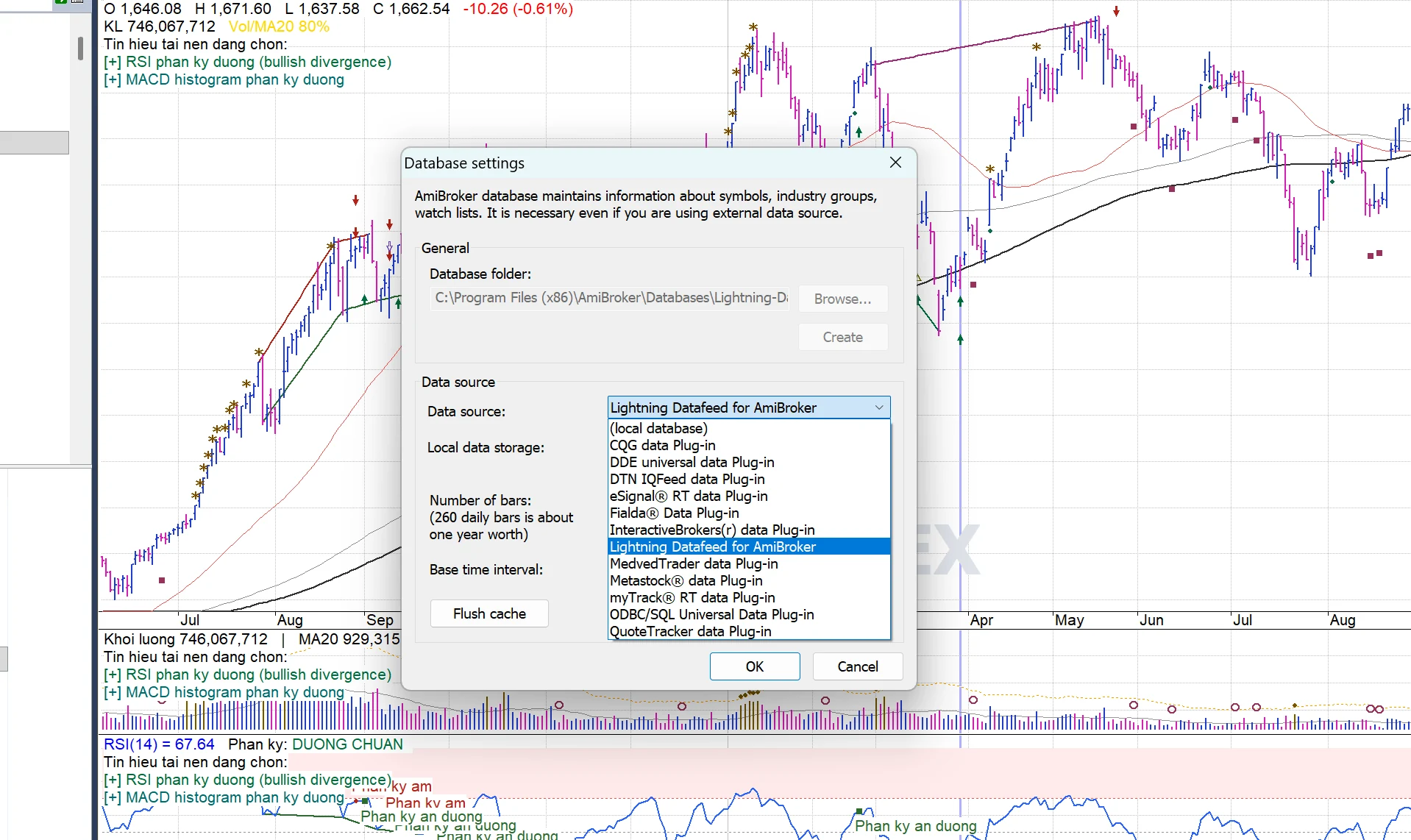1411x840 pixels.
Task: Collapse the Data source dropdown
Action: coord(878,407)
